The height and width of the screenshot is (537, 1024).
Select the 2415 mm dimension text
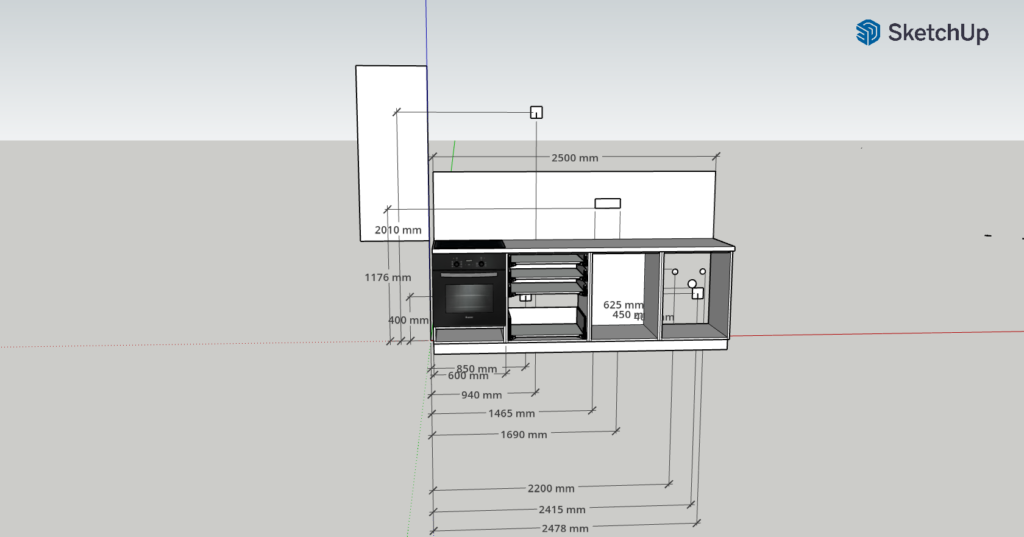point(564,509)
